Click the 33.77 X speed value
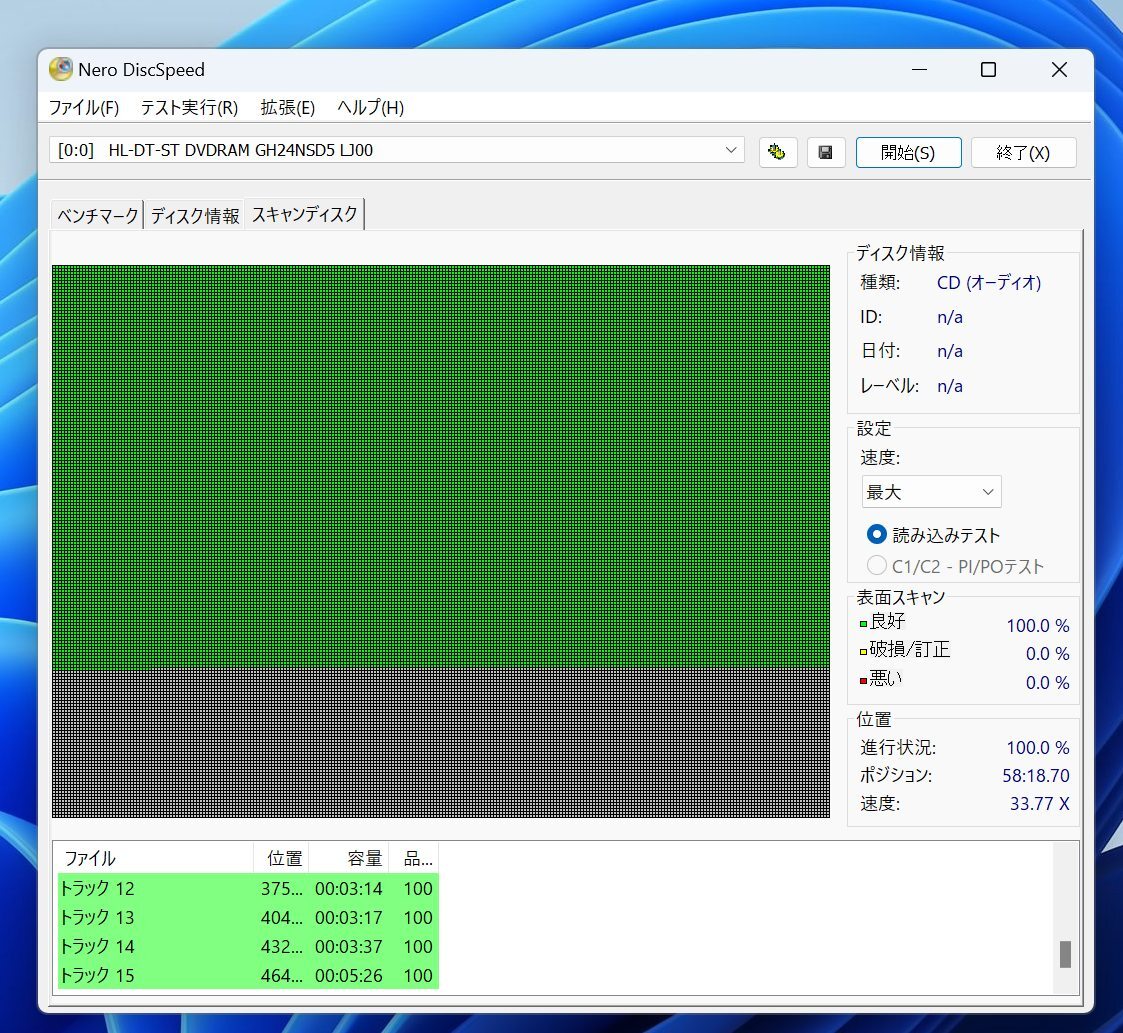1123x1033 pixels. 1040,804
